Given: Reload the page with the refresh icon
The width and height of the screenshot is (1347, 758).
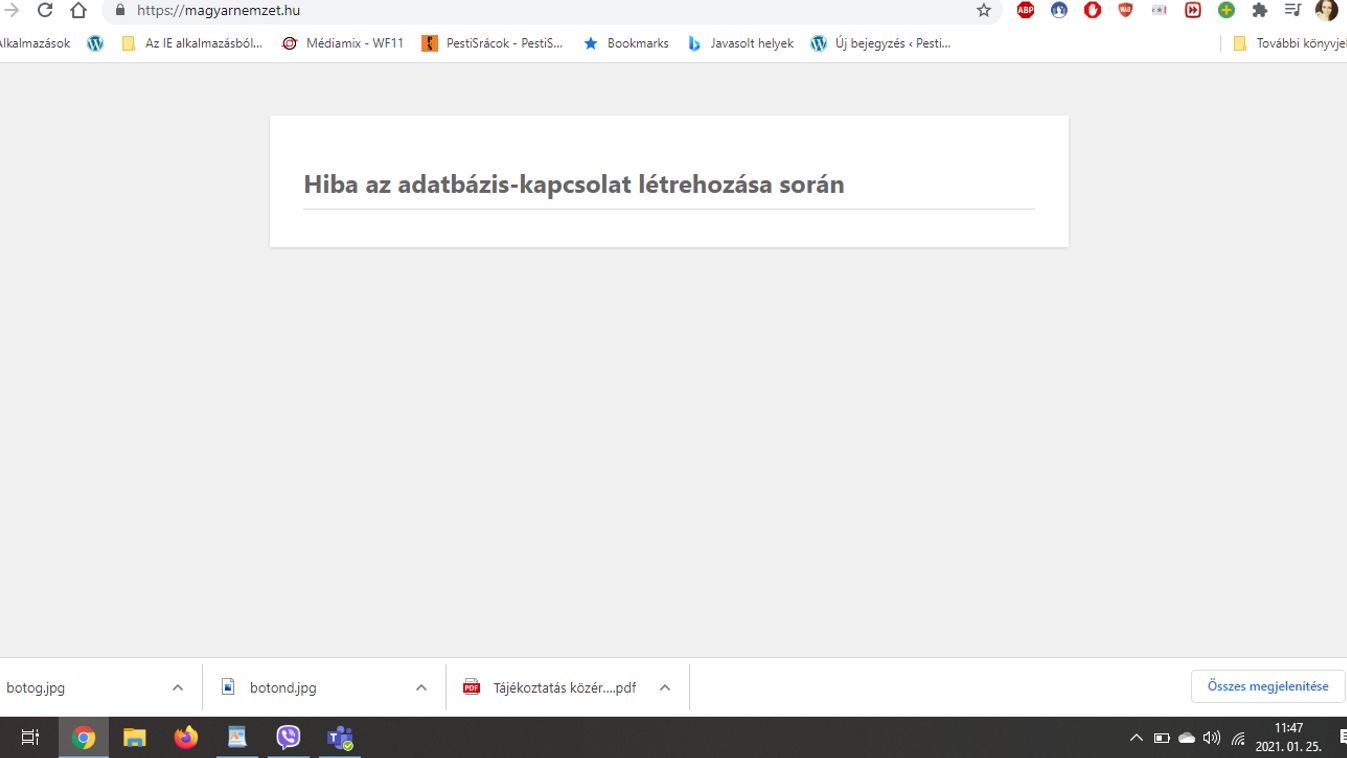Looking at the screenshot, I should click(45, 10).
